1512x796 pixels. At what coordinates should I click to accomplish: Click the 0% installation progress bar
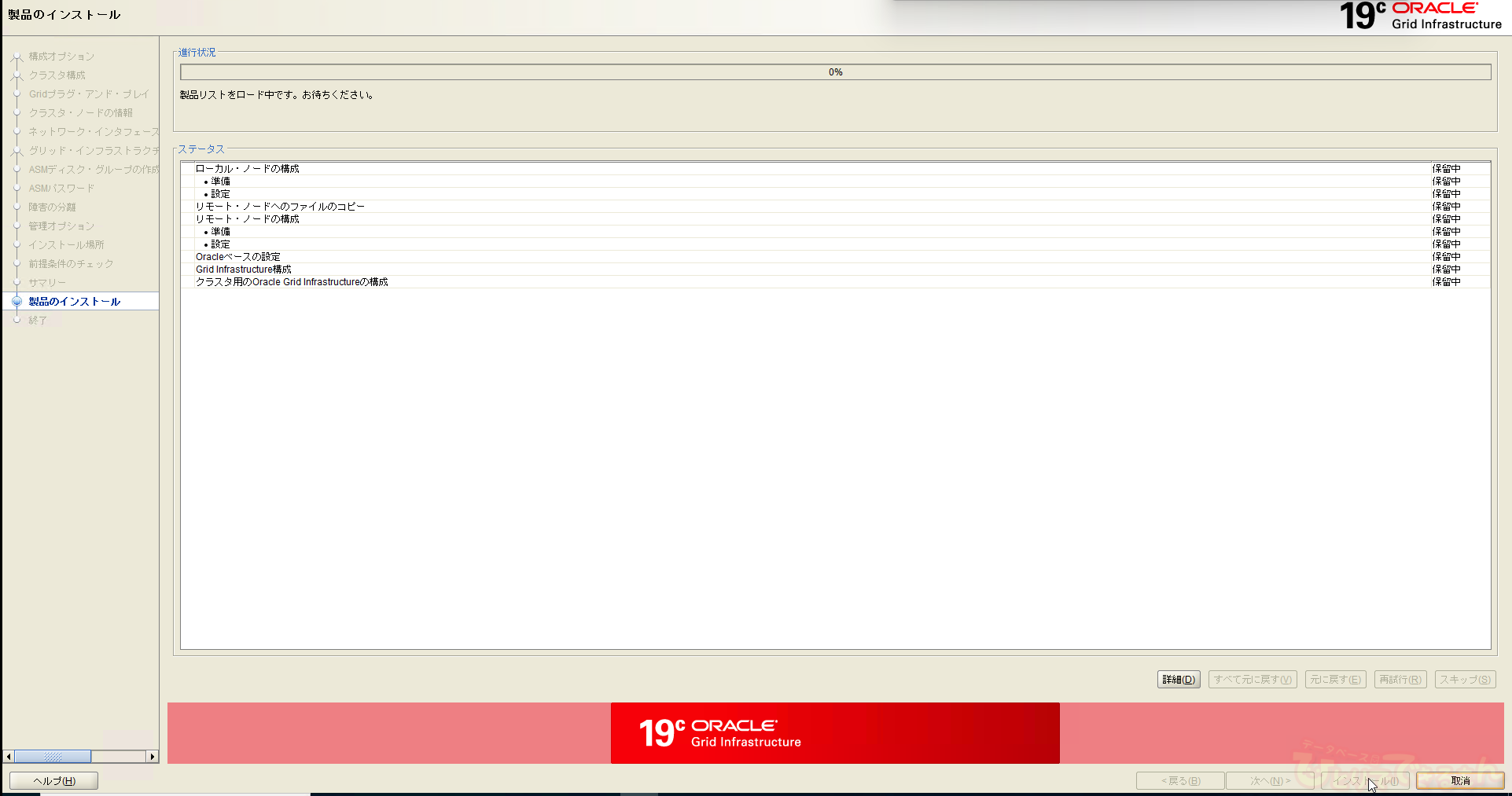click(835, 72)
